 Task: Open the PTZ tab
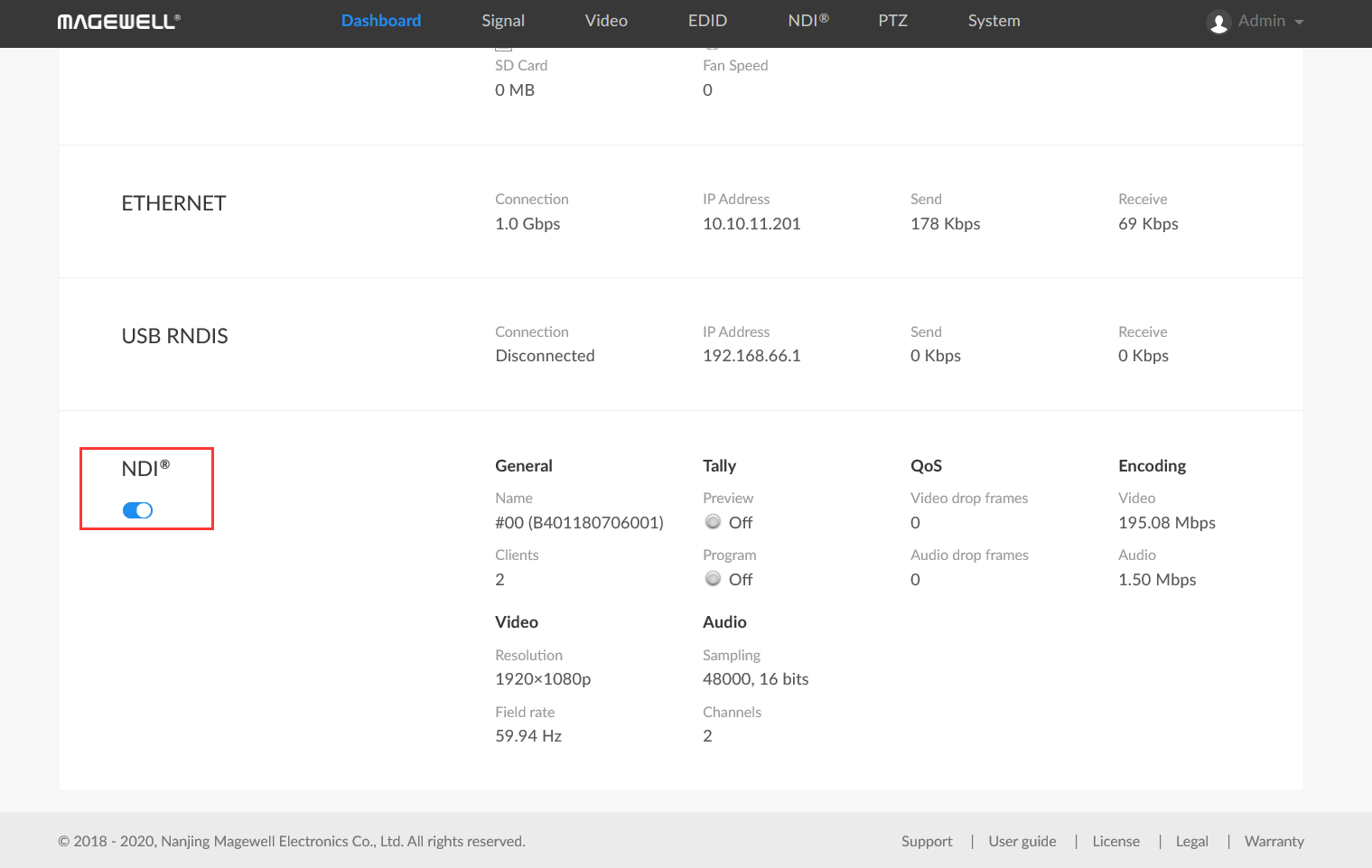[x=892, y=21]
